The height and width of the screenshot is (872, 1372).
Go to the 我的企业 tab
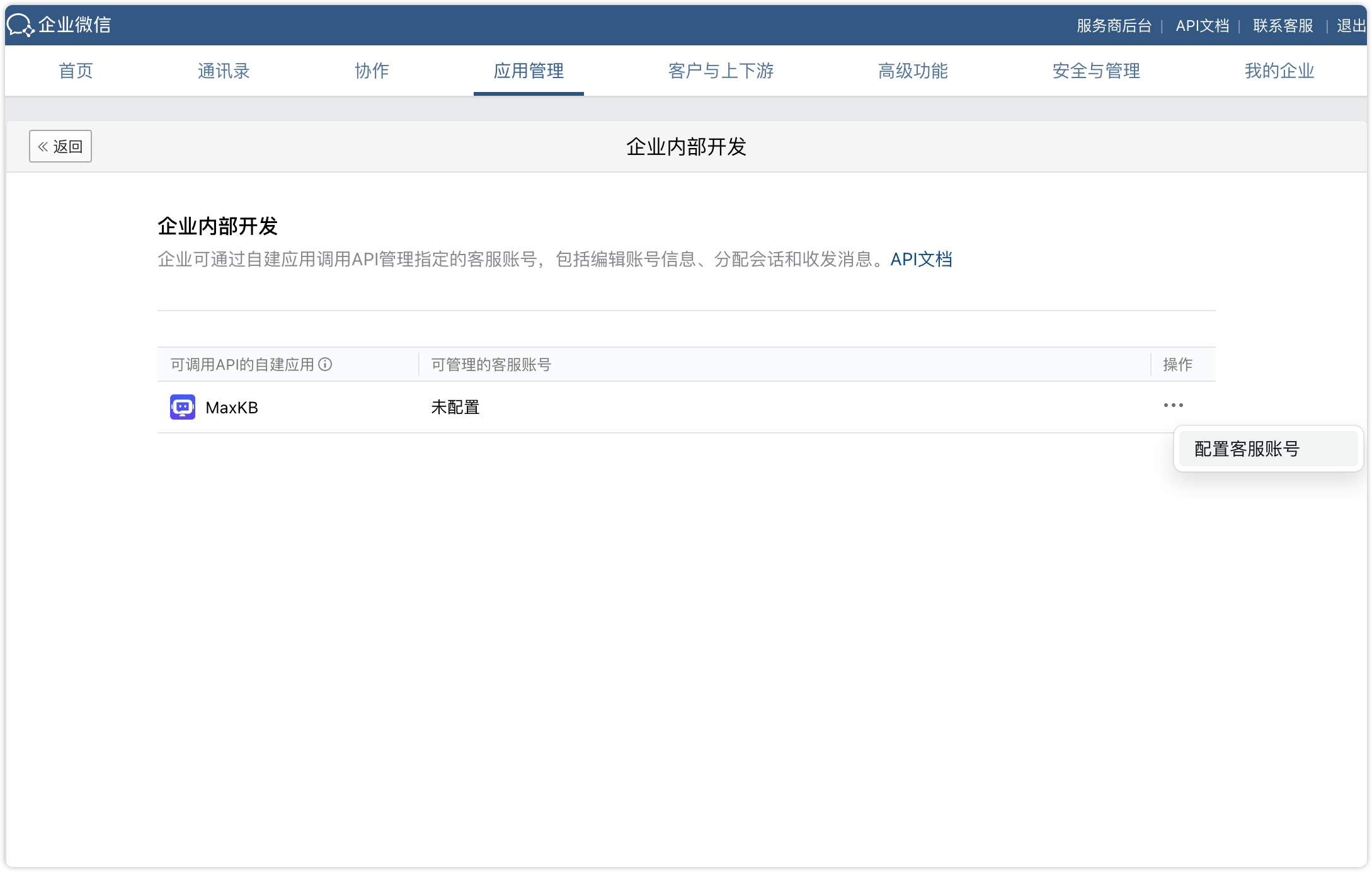1278,71
